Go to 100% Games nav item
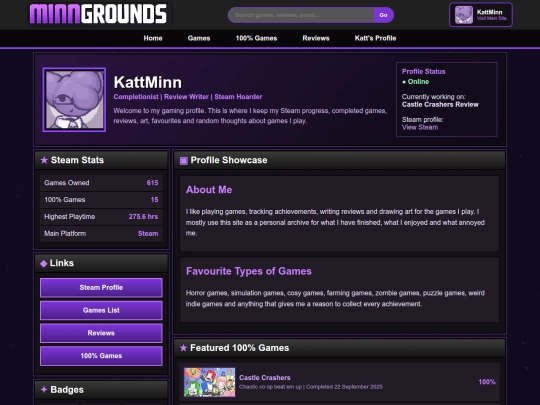540x405 pixels. point(256,38)
